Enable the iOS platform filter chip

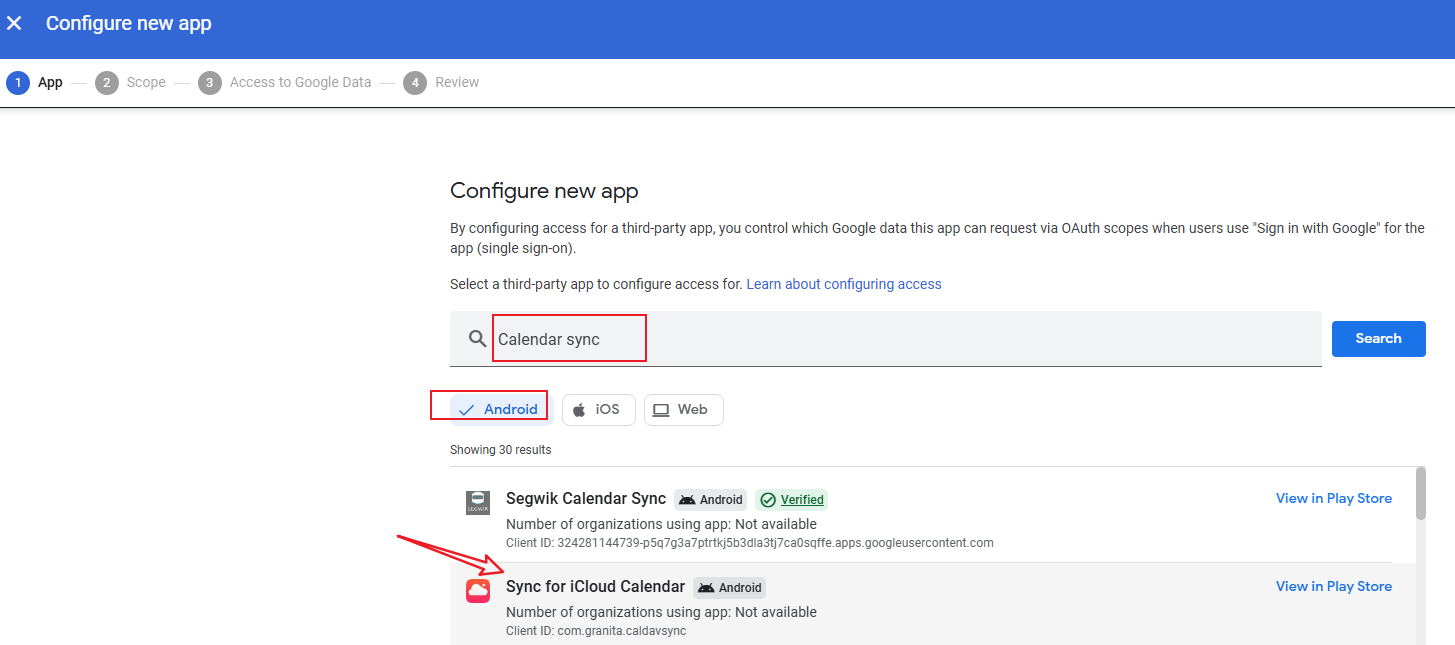click(x=598, y=410)
